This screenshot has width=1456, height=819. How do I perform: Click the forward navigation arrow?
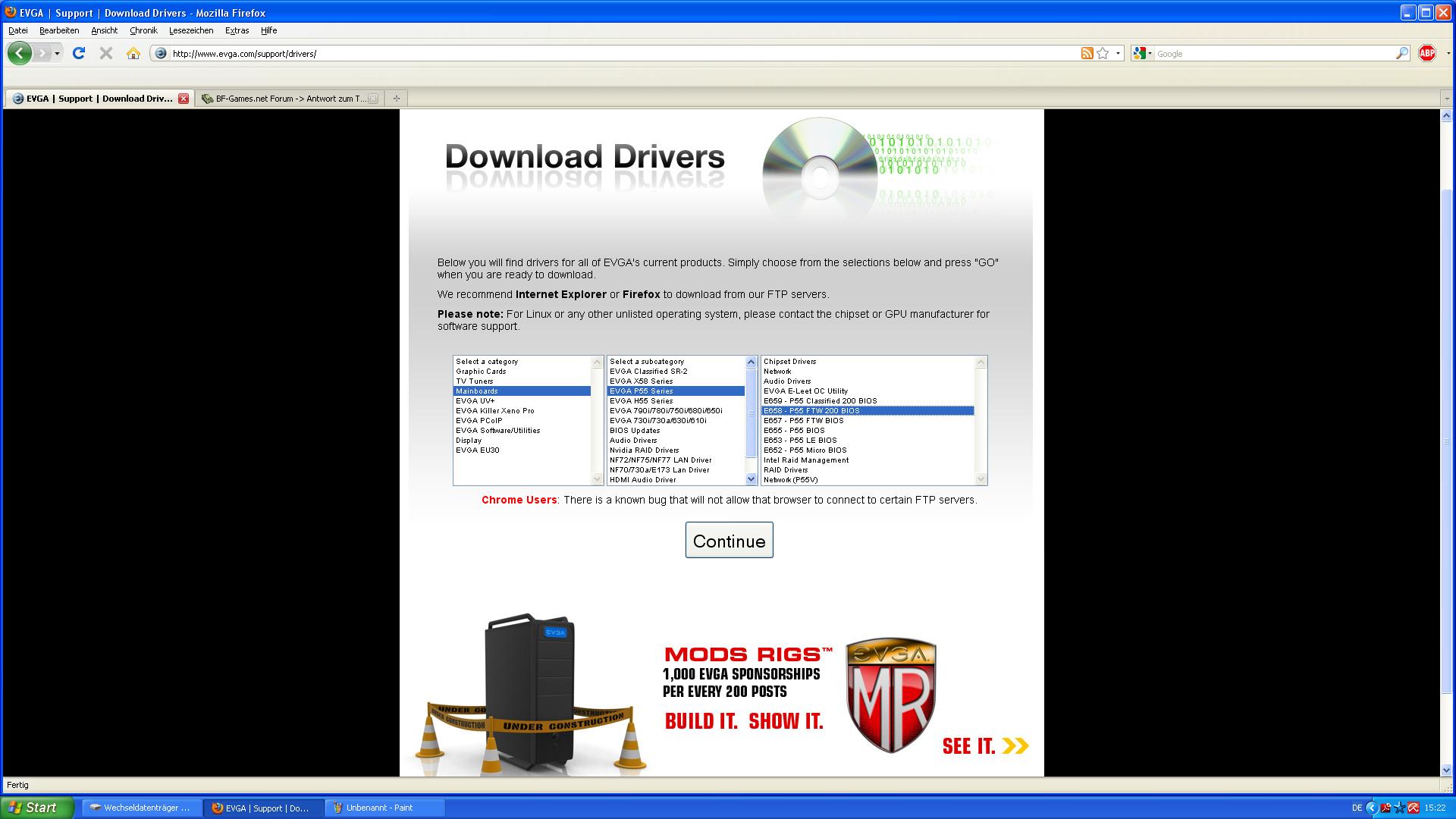pyautogui.click(x=42, y=53)
